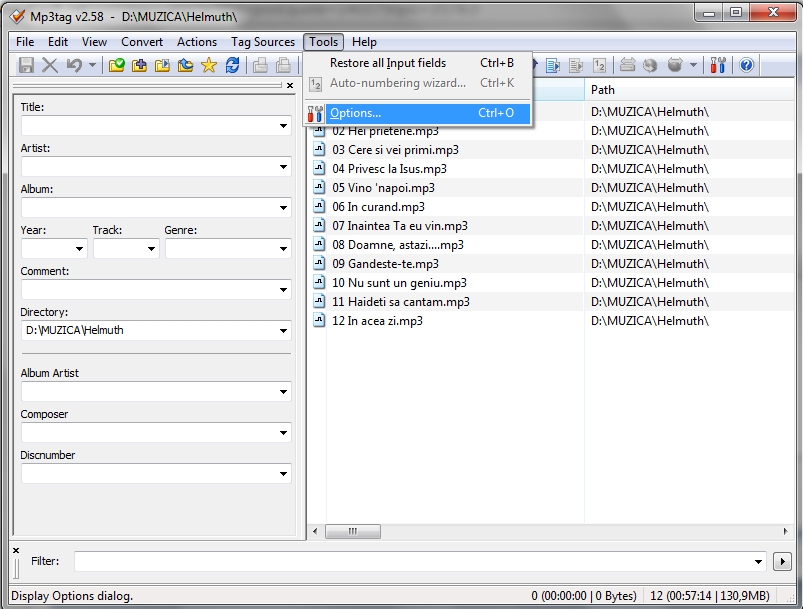Click the Auto-numbering wizard toolbar icon
803x609 pixels.
[600, 65]
